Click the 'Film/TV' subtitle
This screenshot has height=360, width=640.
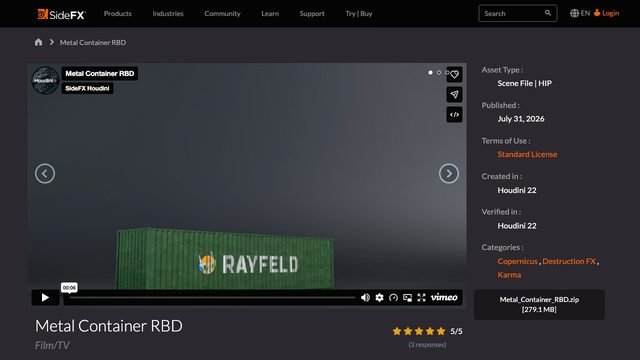pyautogui.click(x=52, y=345)
